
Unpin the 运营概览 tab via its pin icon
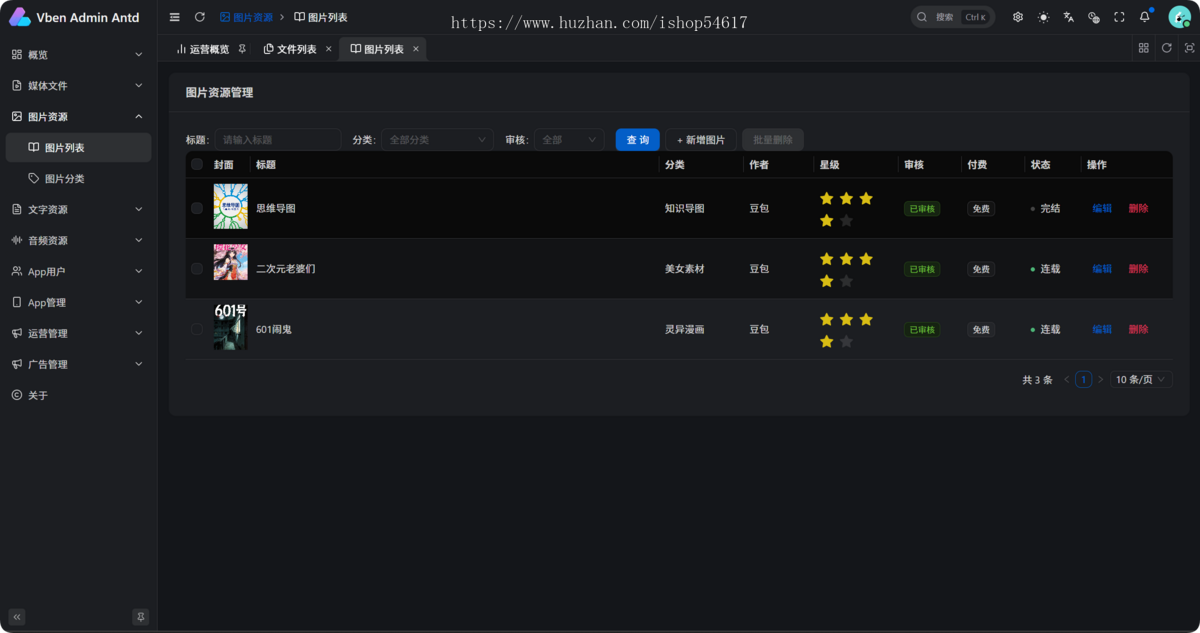tap(242, 49)
